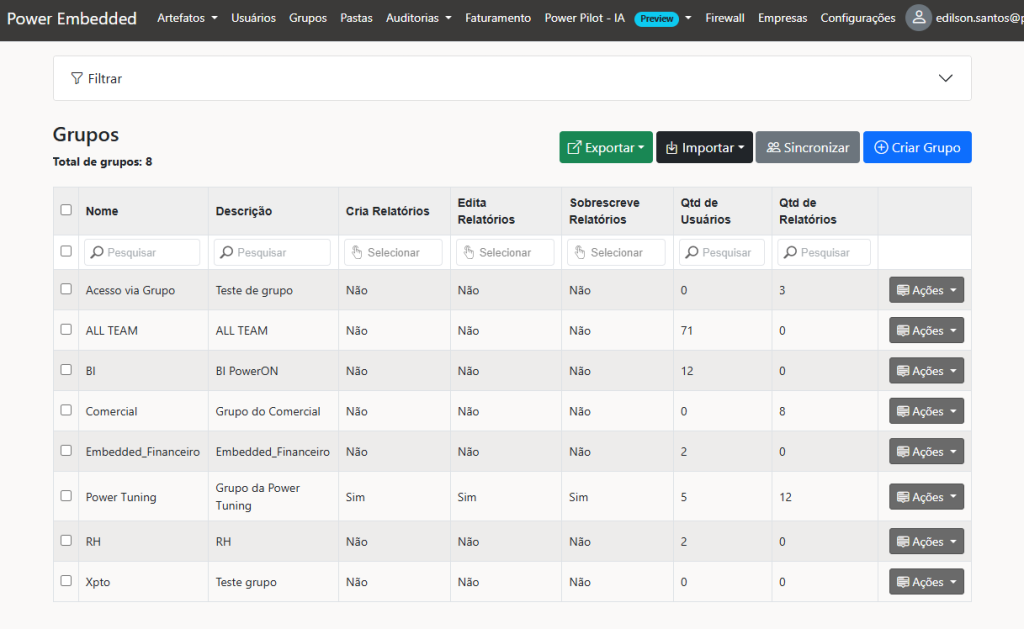
Task: Click the Sincronizar users icon button
Action: (773, 148)
